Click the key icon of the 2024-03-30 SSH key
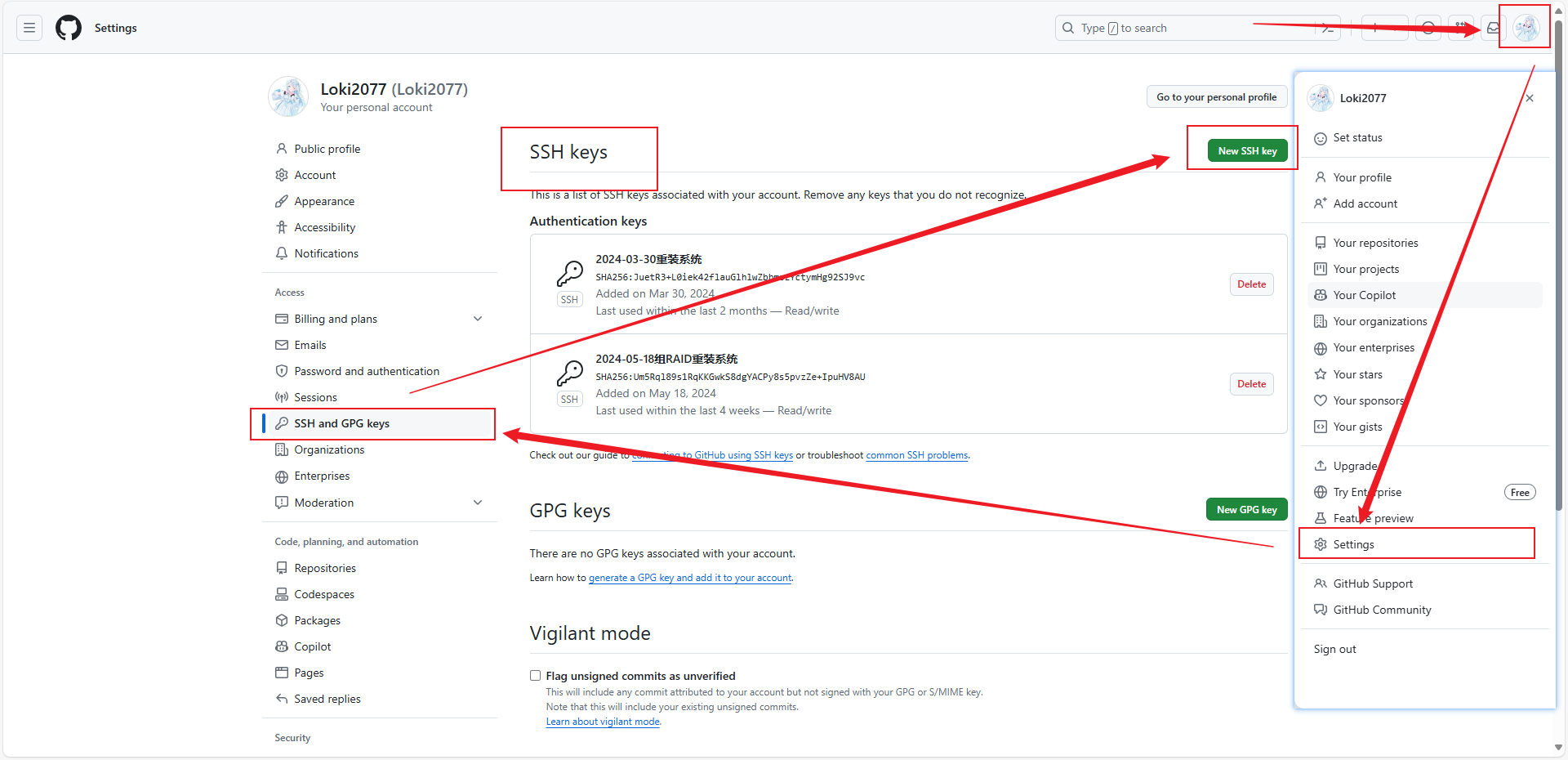Viewport: 1568px width, 760px height. pos(570,273)
